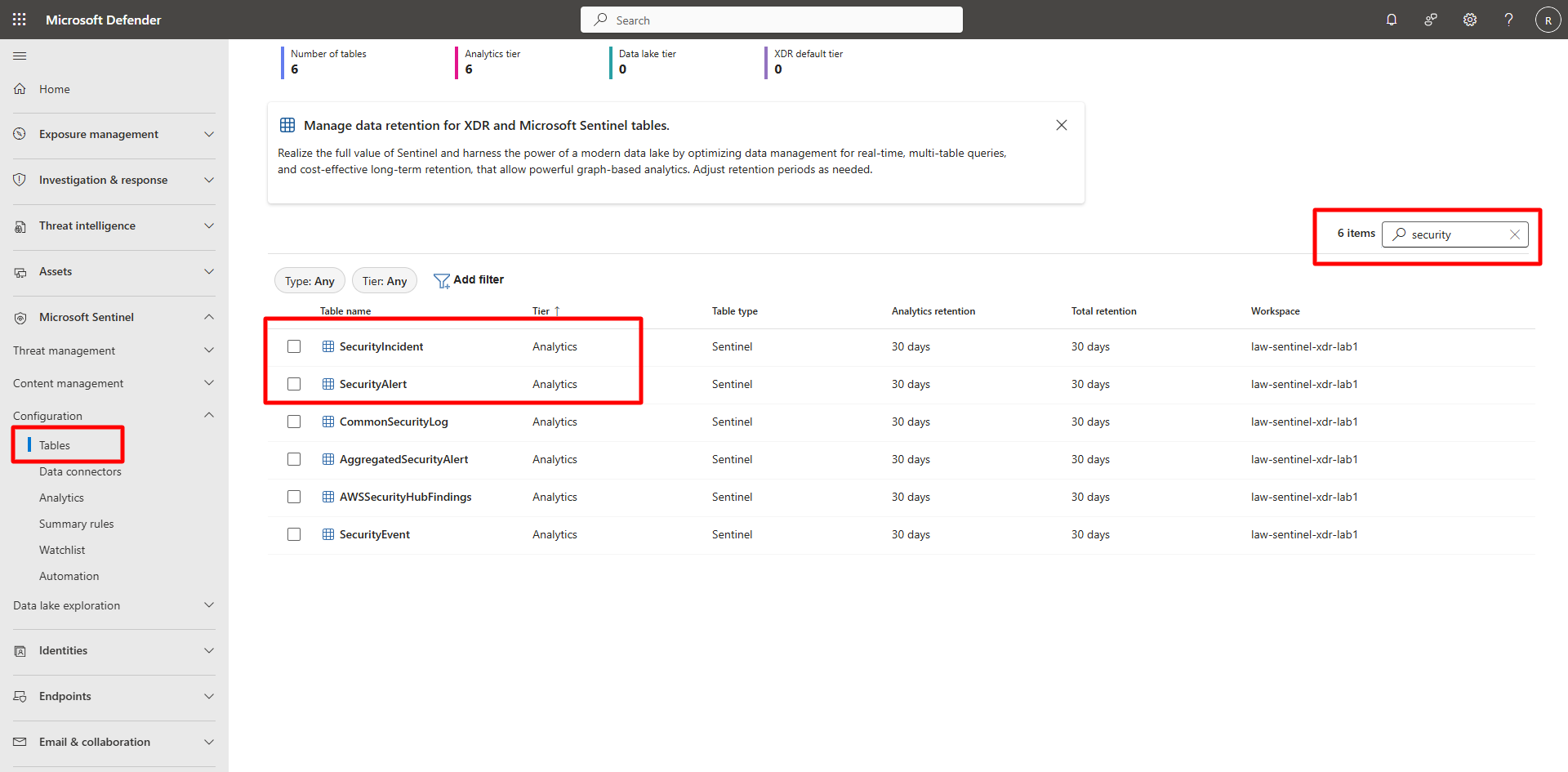The width and height of the screenshot is (1568, 772).
Task: Open the SecurityIncident table
Action: pyautogui.click(x=381, y=346)
